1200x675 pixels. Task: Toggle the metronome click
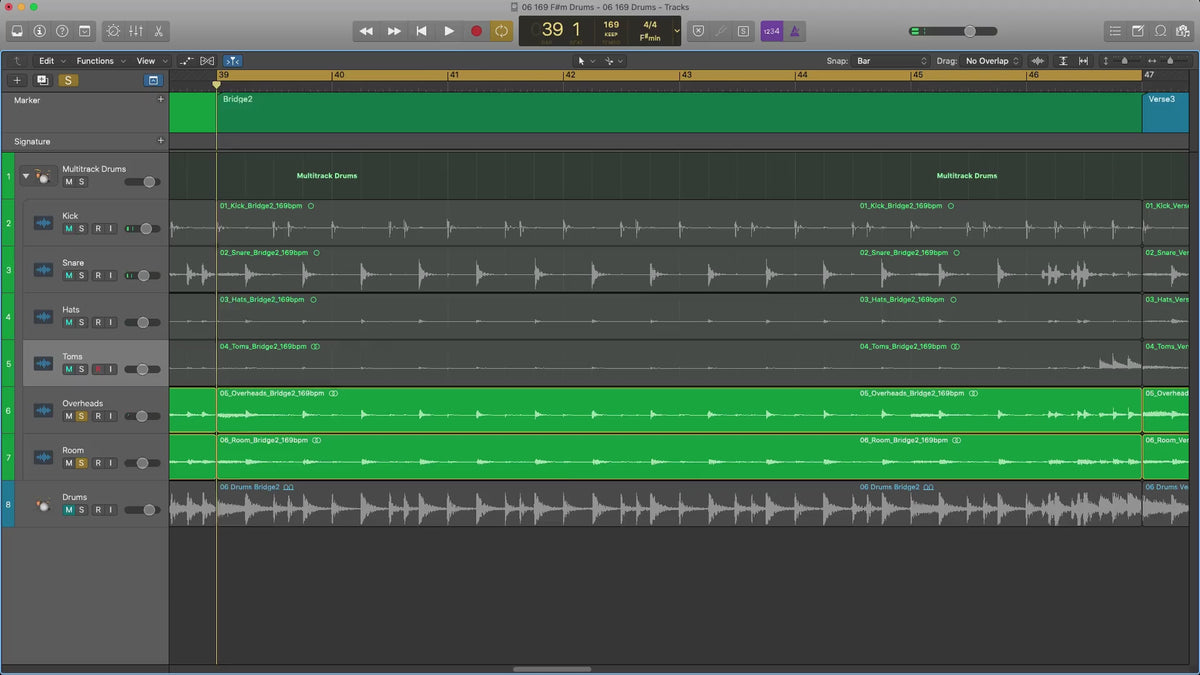click(795, 31)
